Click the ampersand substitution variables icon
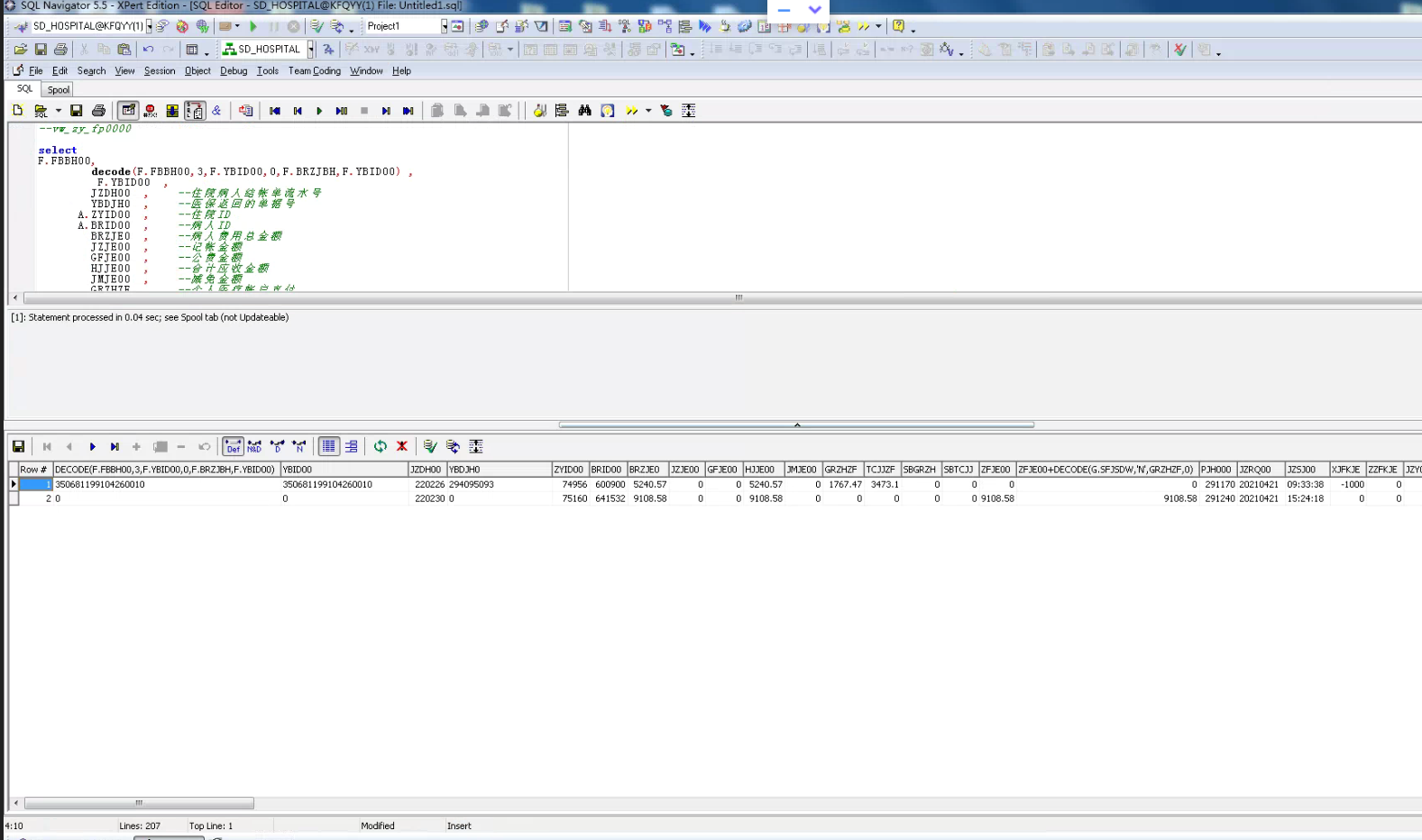 (x=216, y=111)
